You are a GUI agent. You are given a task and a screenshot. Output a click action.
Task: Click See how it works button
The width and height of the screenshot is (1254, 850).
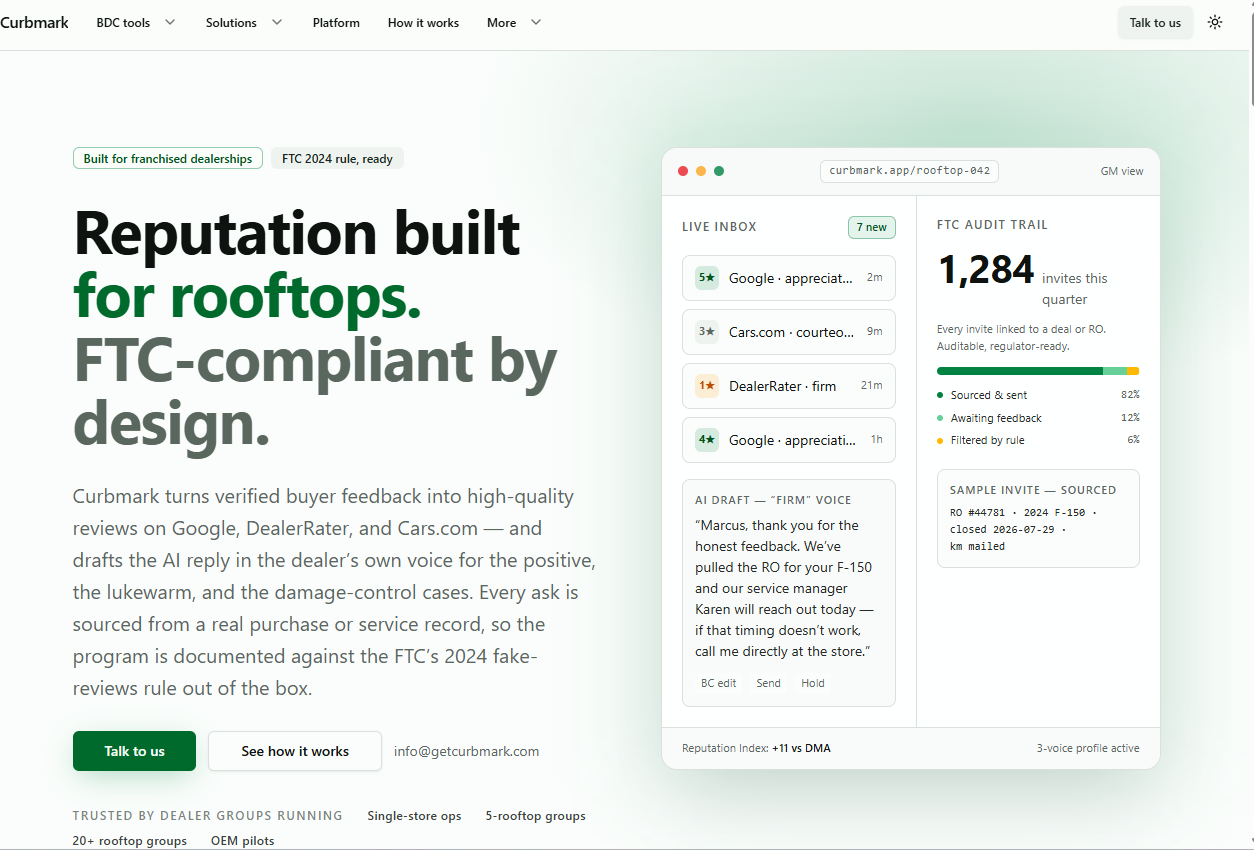(295, 751)
